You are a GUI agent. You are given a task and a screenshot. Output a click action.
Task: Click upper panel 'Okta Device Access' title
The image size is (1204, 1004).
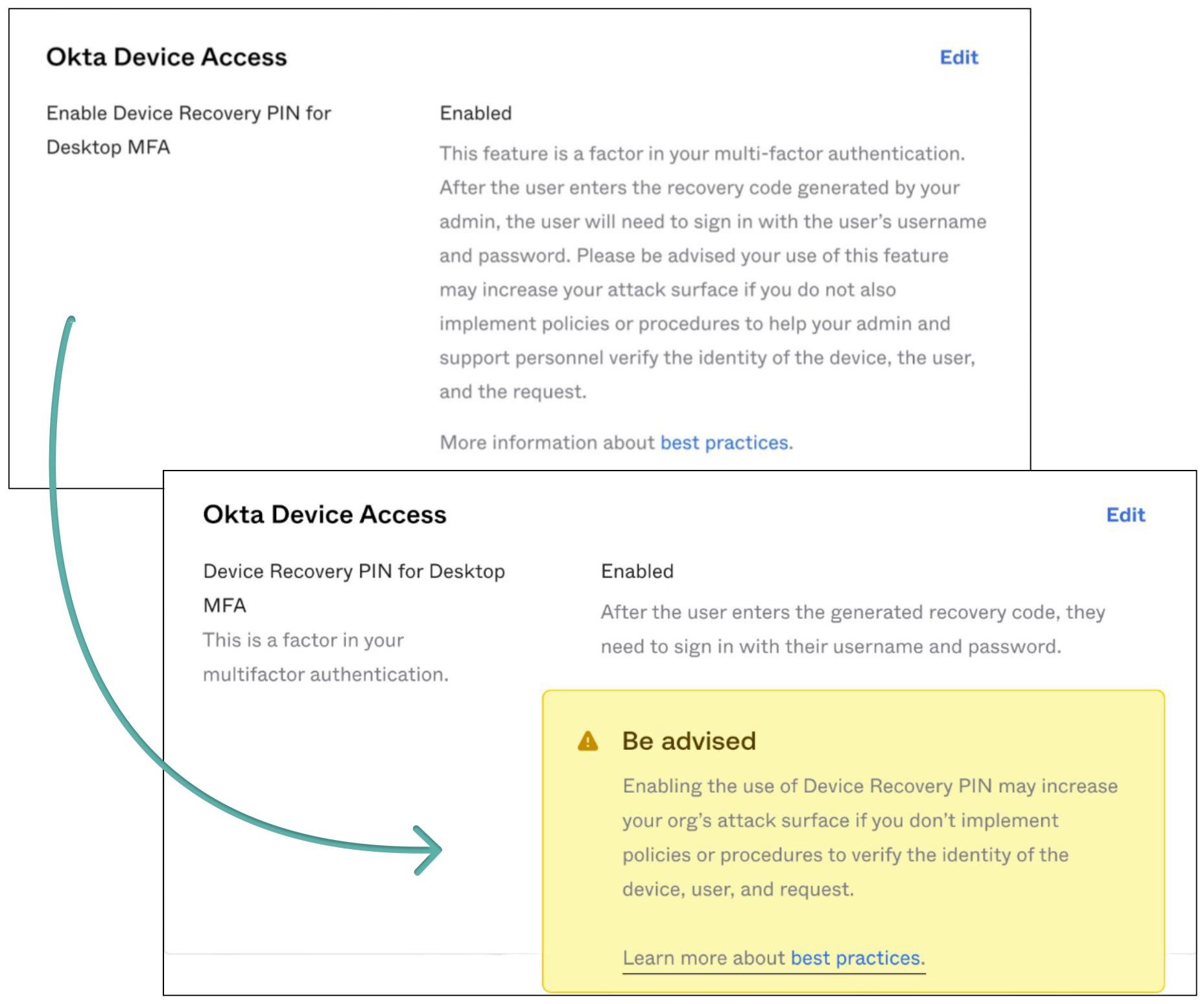tap(167, 57)
